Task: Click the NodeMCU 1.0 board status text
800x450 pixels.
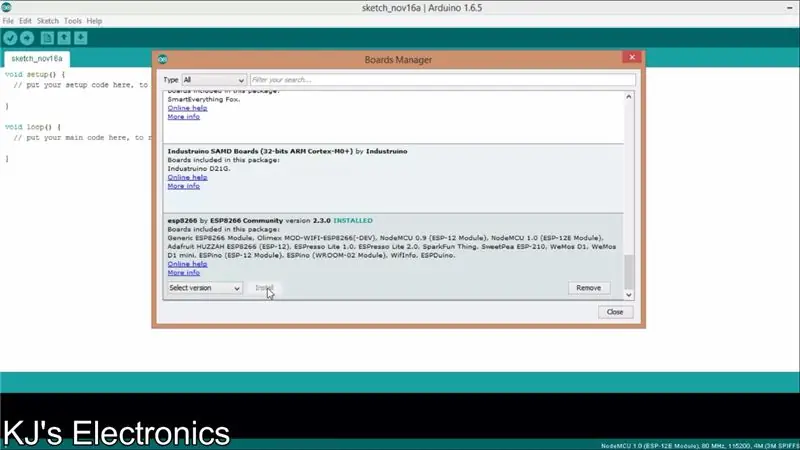Action: pyautogui.click(x=699, y=446)
